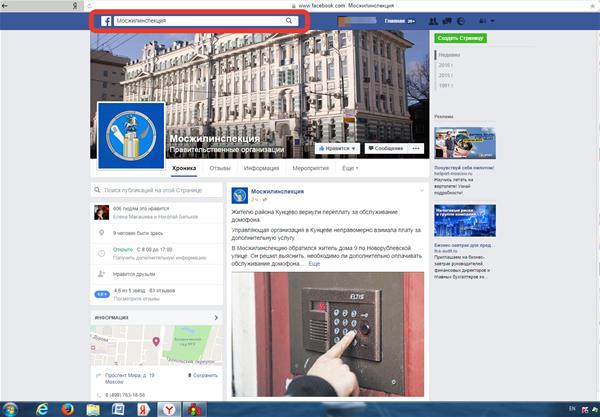Open the red Я Yandex taskbar icon
600x417 pixels.
pyautogui.click(x=143, y=409)
